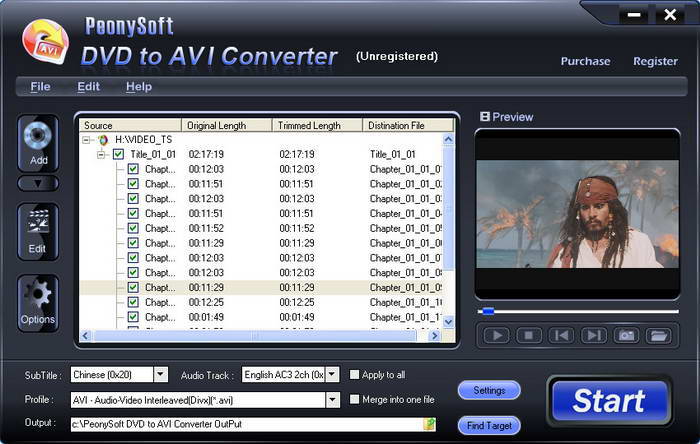The width and height of the screenshot is (700, 444).
Task: Uncheck the 00:01:49 chapter checkbox
Action: tap(133, 317)
